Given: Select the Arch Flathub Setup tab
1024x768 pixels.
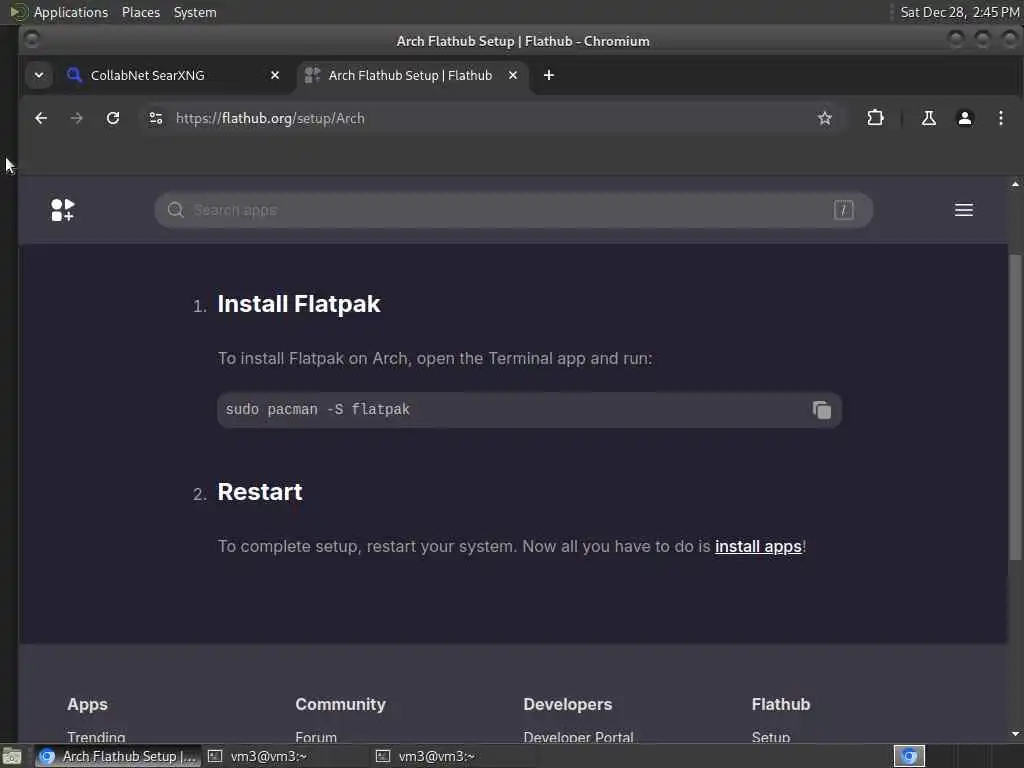Looking at the screenshot, I should (411, 75).
